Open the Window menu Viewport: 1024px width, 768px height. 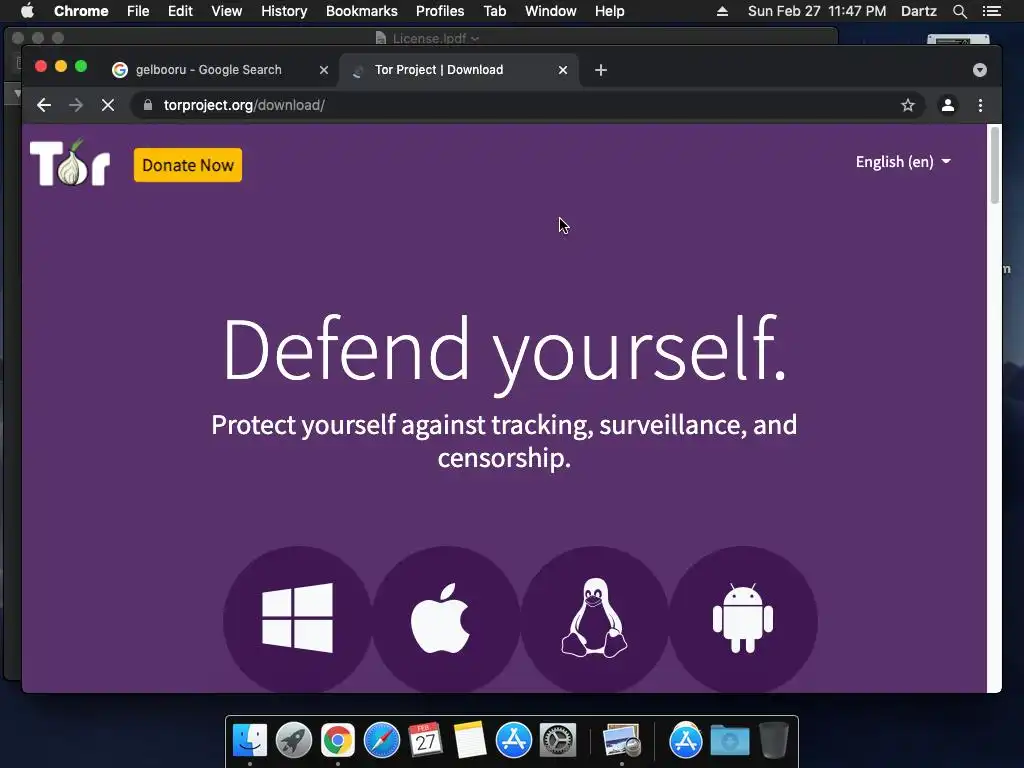click(x=551, y=11)
